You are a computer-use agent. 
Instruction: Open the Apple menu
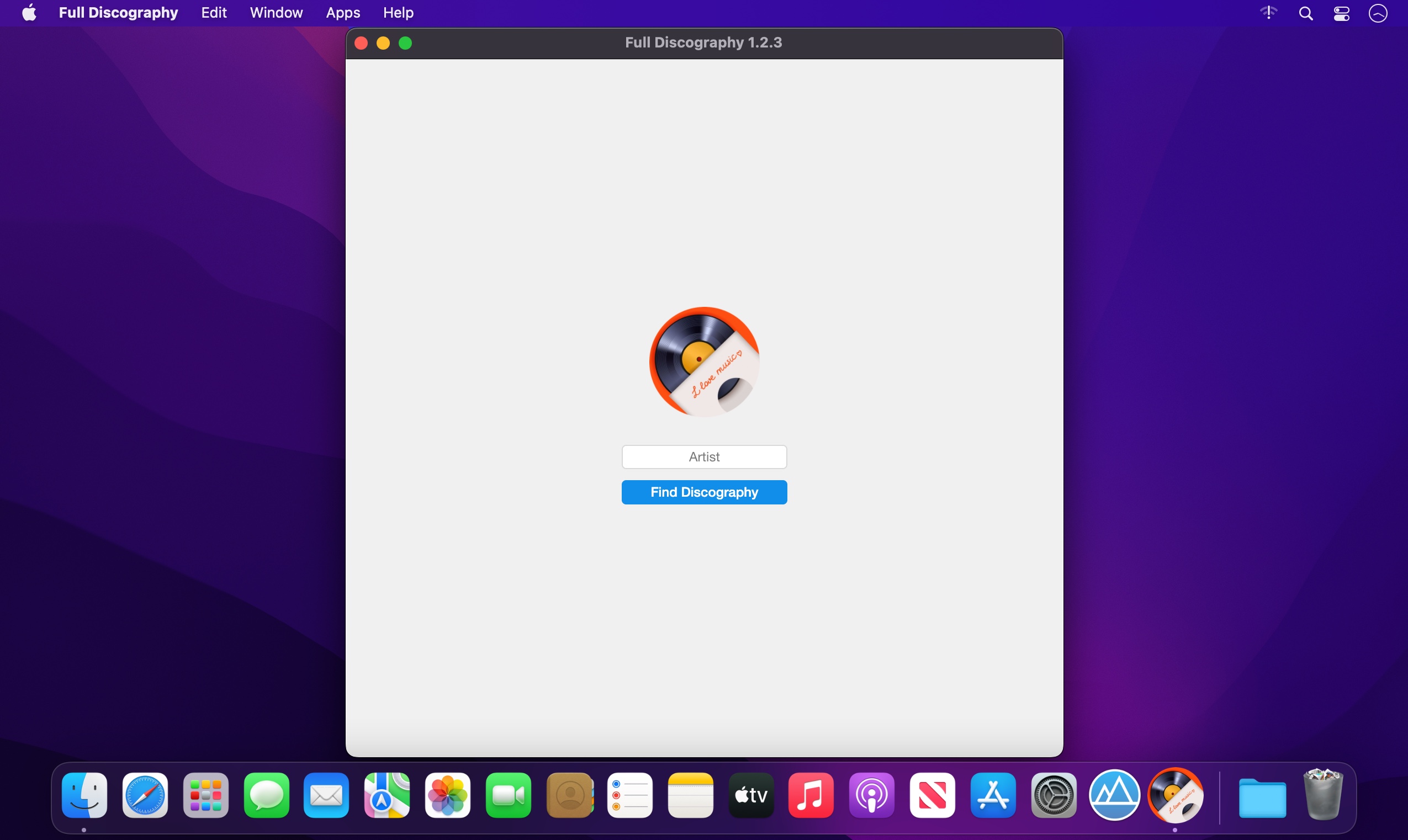point(29,13)
